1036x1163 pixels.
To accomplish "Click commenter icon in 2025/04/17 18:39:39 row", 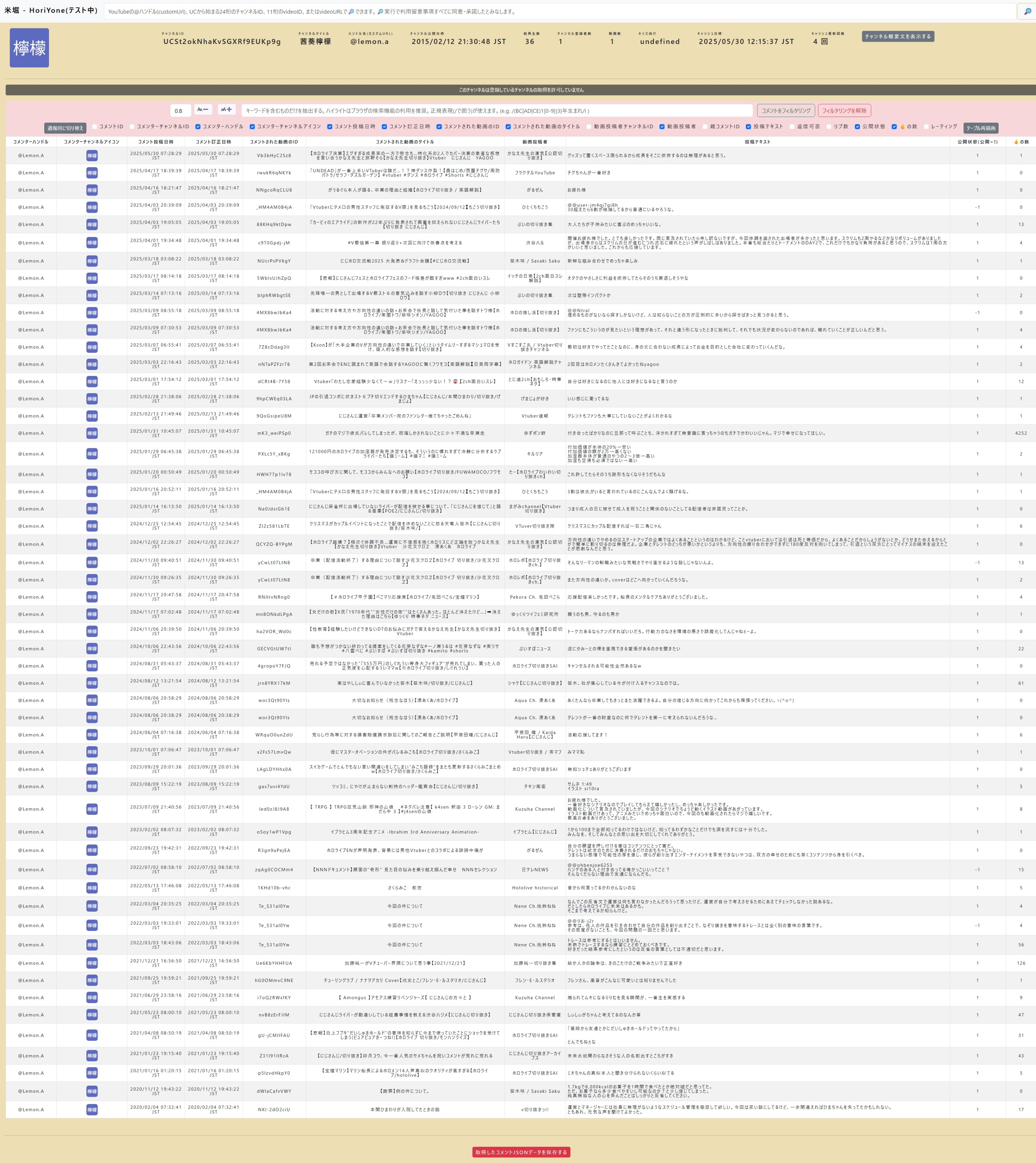I will (92, 173).
